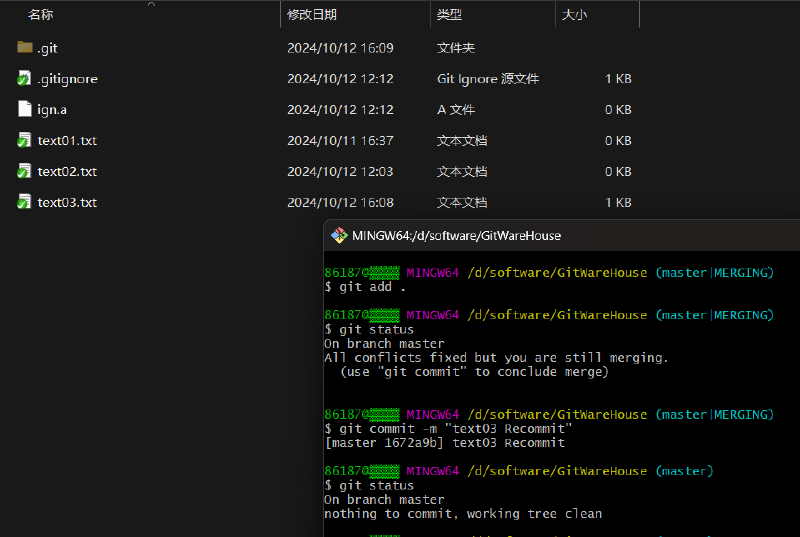Select the ign.a blank file icon

pyautogui.click(x=24, y=109)
